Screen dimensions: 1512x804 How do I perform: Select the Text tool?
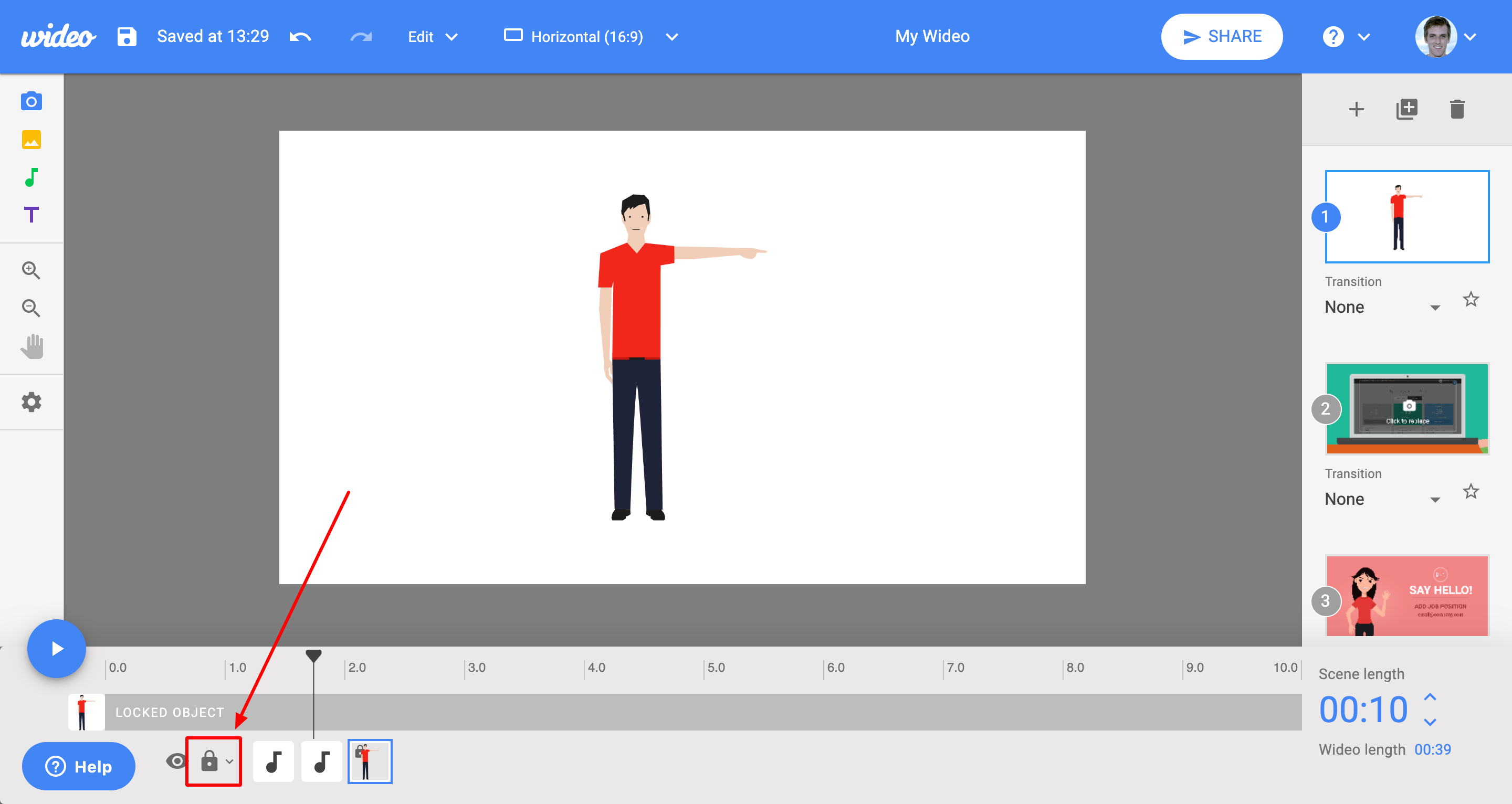pyautogui.click(x=31, y=215)
